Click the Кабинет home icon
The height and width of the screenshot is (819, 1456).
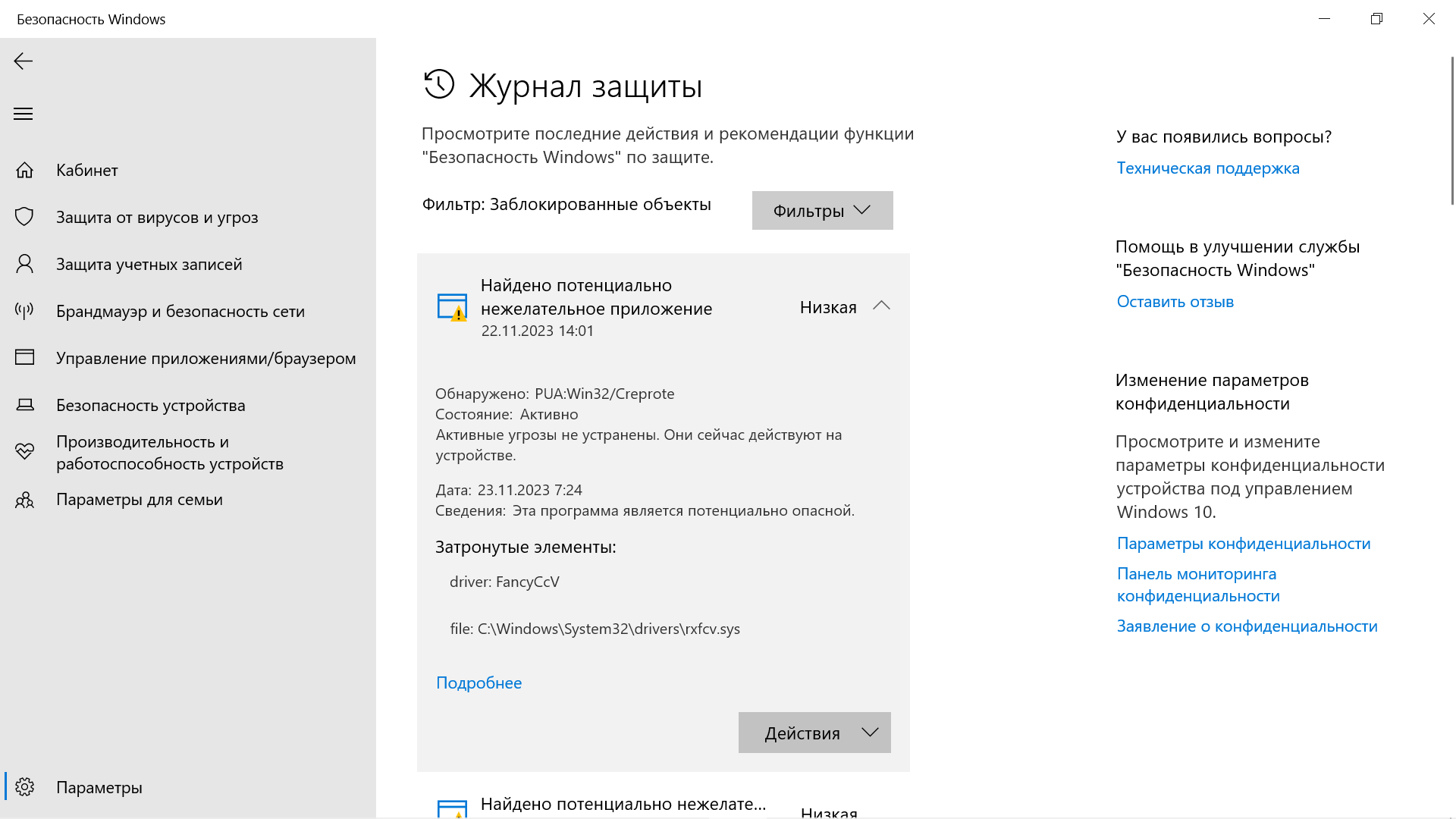(24, 170)
